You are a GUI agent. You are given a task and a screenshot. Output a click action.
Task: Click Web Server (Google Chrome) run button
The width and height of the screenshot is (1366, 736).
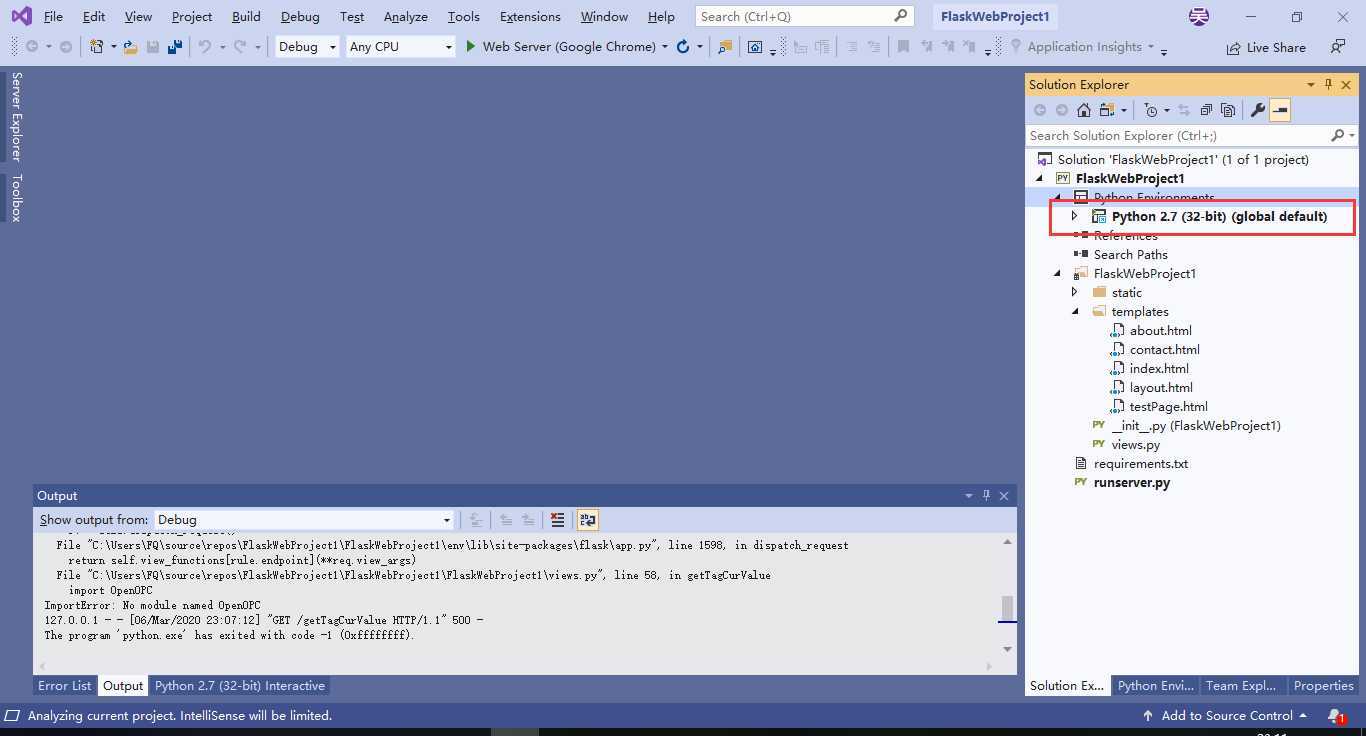pos(566,47)
